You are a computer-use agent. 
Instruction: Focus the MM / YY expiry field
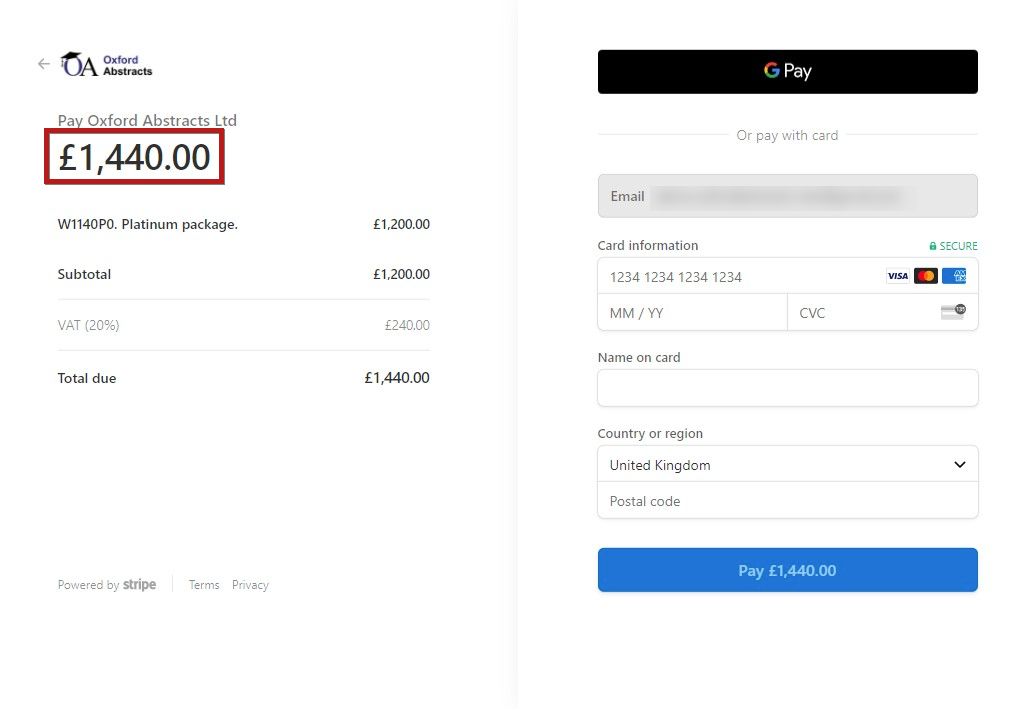coord(692,312)
